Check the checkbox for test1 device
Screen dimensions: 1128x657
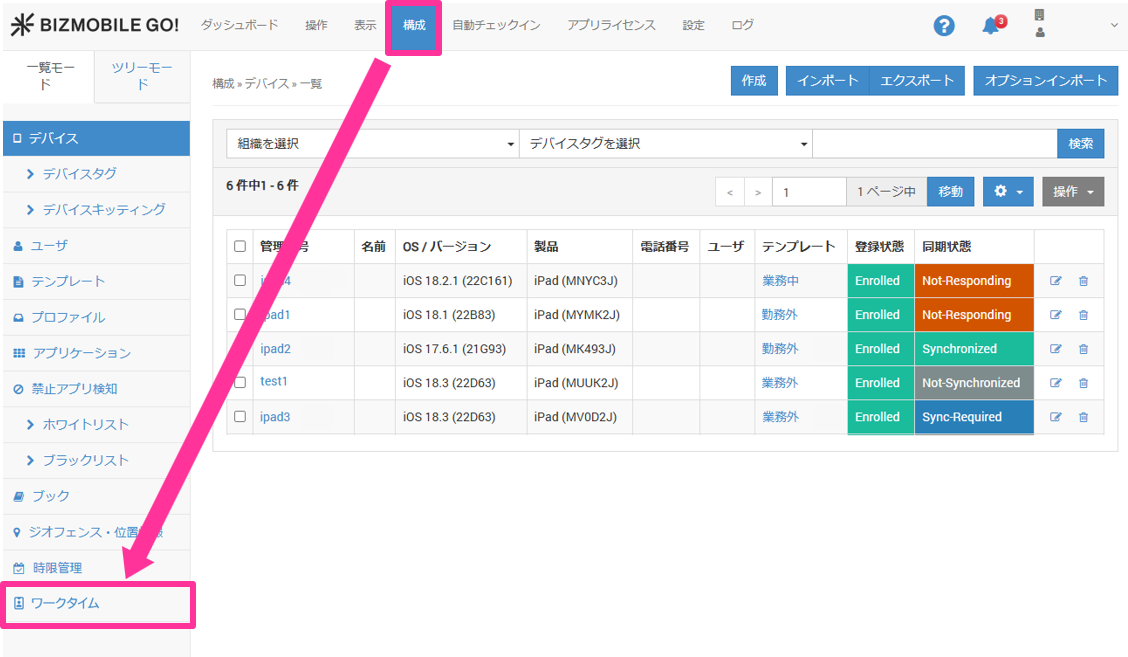coord(240,382)
